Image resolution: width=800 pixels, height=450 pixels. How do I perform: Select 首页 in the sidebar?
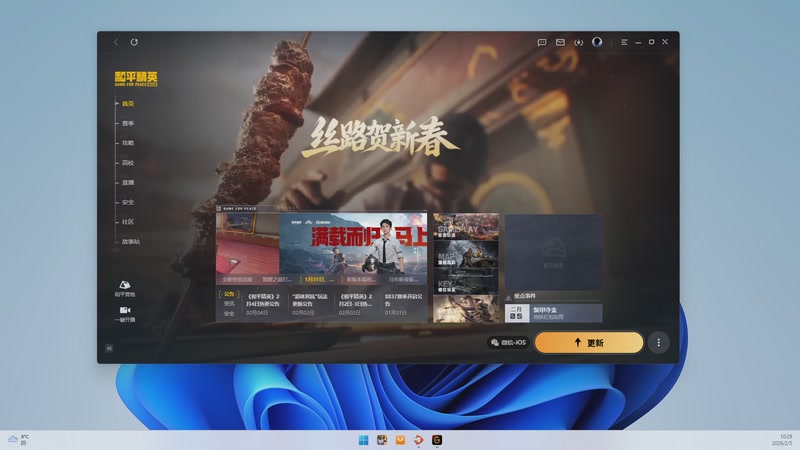(128, 104)
